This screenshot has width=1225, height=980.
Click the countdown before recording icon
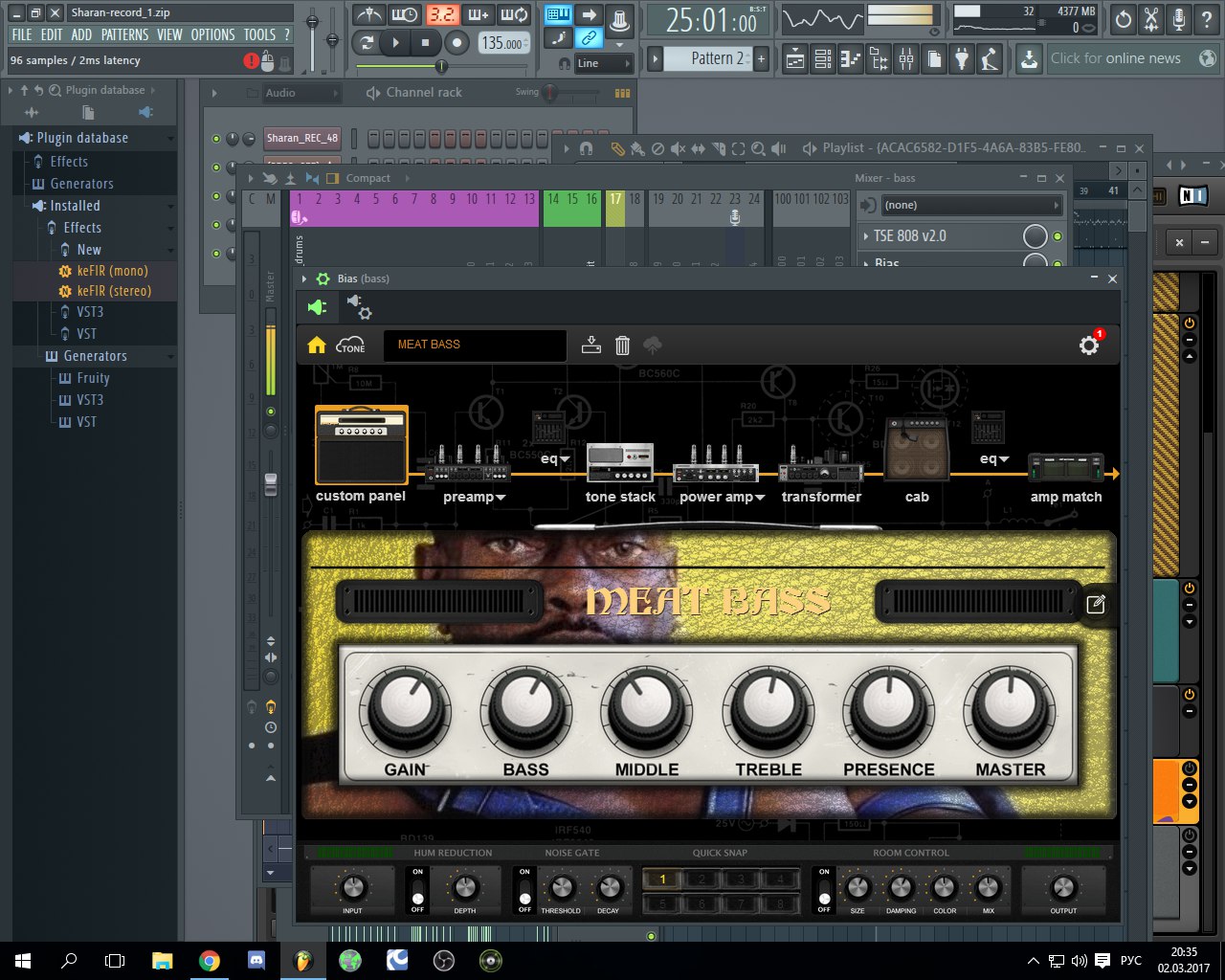441,15
